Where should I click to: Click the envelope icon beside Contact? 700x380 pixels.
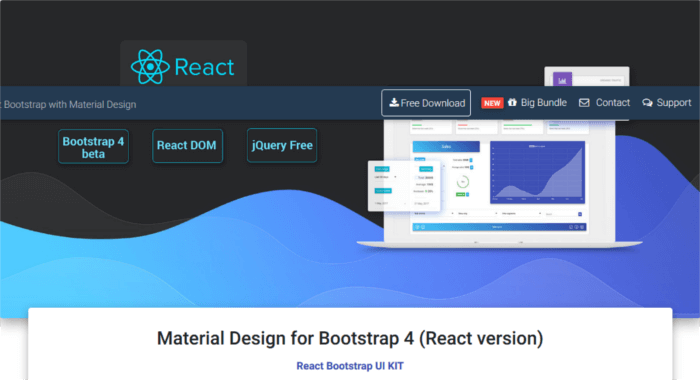tap(584, 103)
